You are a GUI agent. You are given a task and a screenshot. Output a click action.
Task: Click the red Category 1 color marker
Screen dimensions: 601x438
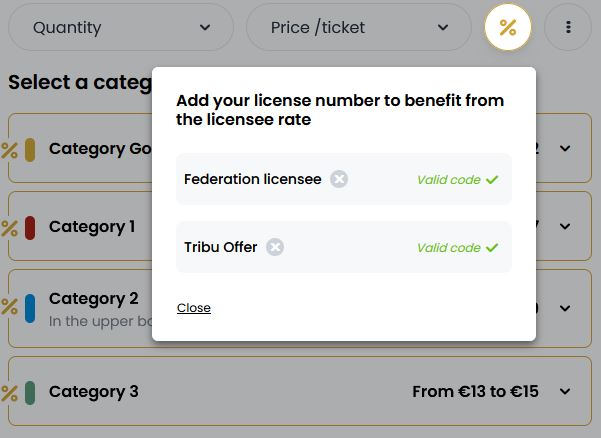(30, 228)
